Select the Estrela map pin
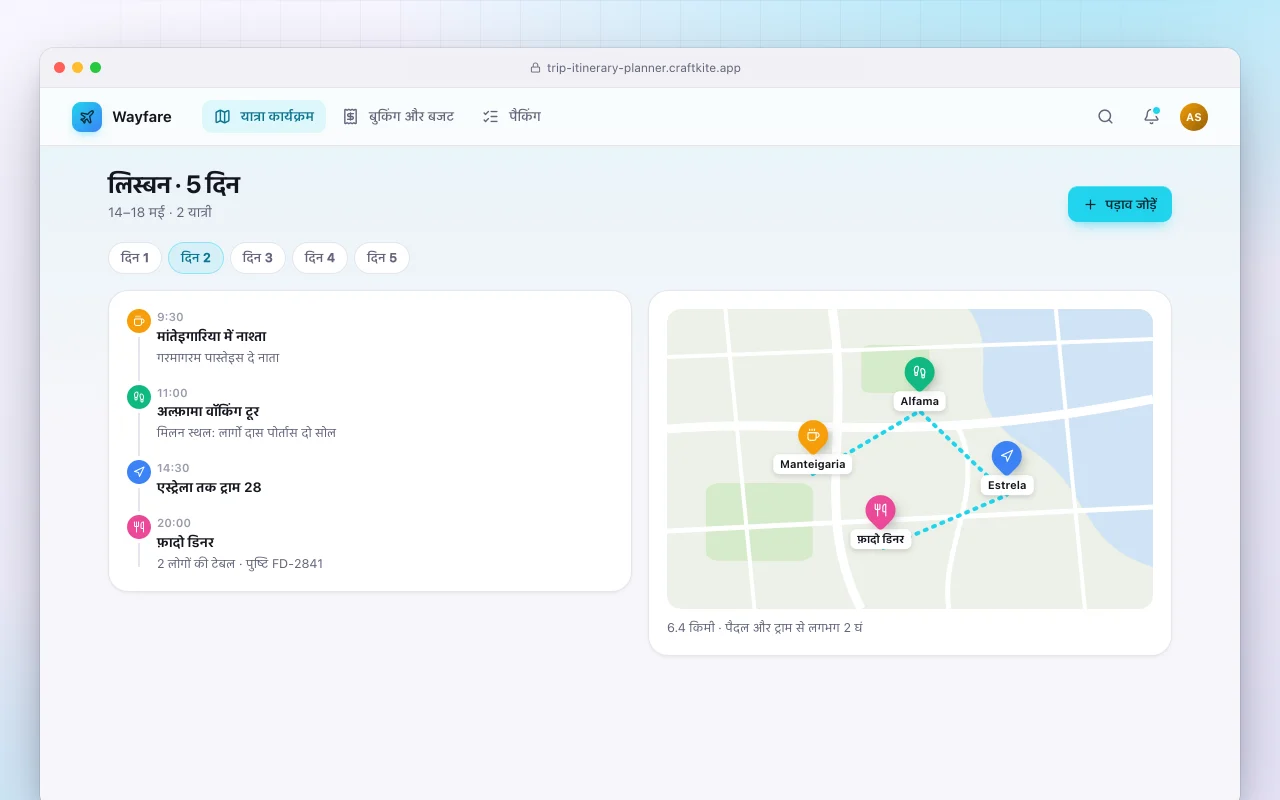The height and width of the screenshot is (800, 1280). (1006, 458)
